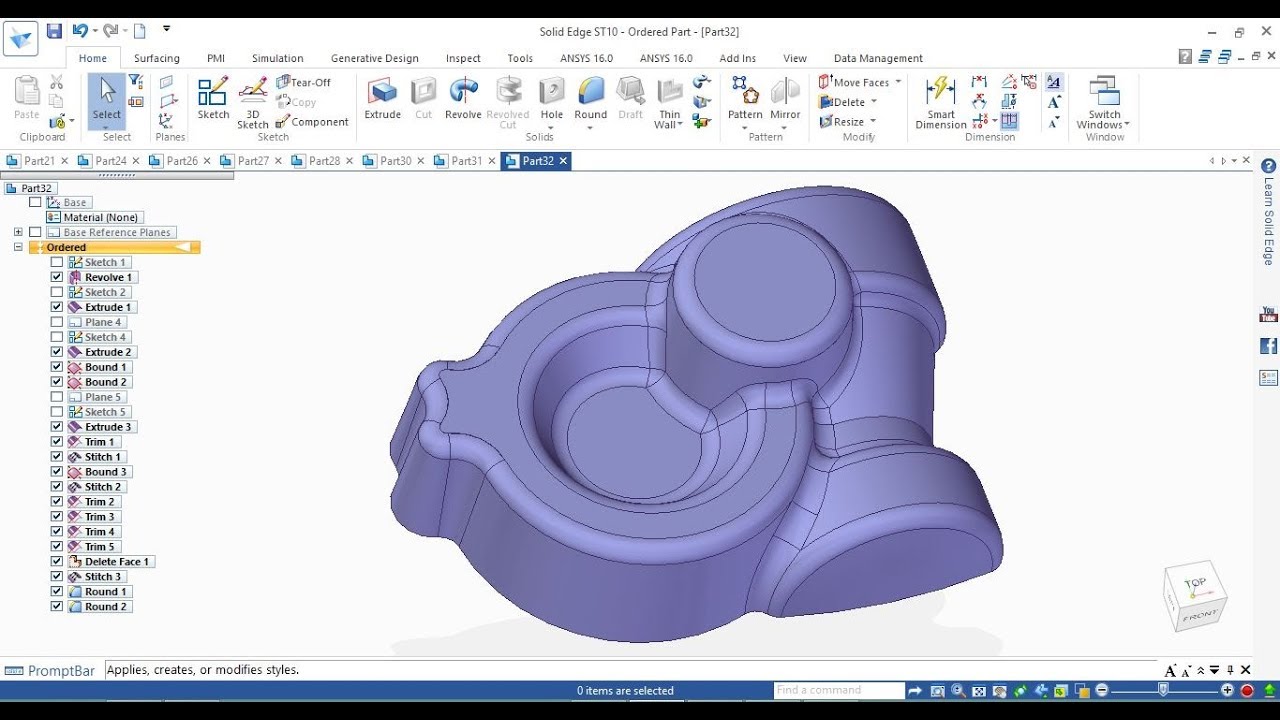
Task: Open the Thin Wall dropdown arrow
Action: point(680,125)
